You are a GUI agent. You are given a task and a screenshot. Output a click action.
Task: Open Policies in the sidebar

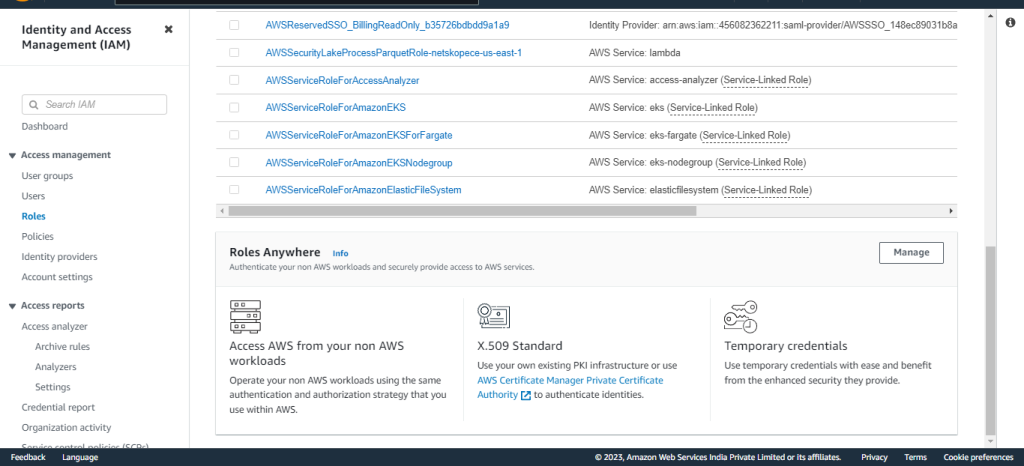pos(37,236)
